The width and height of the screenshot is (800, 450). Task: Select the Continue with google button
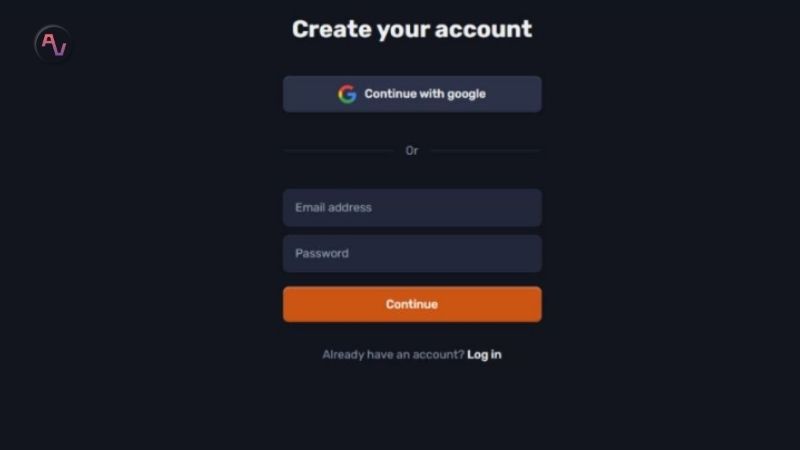[x=412, y=94]
